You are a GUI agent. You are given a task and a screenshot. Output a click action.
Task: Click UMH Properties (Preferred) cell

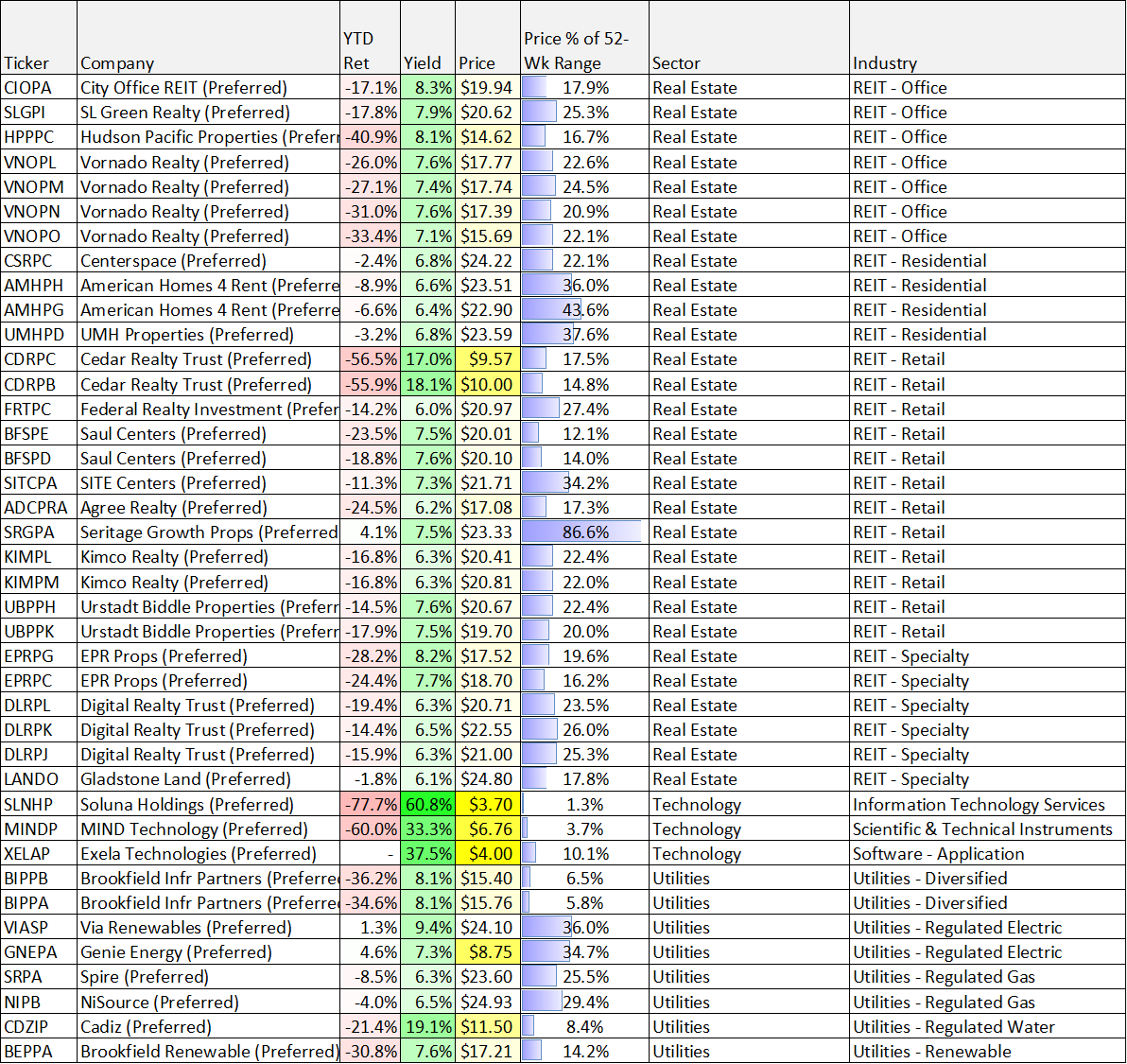click(x=208, y=334)
